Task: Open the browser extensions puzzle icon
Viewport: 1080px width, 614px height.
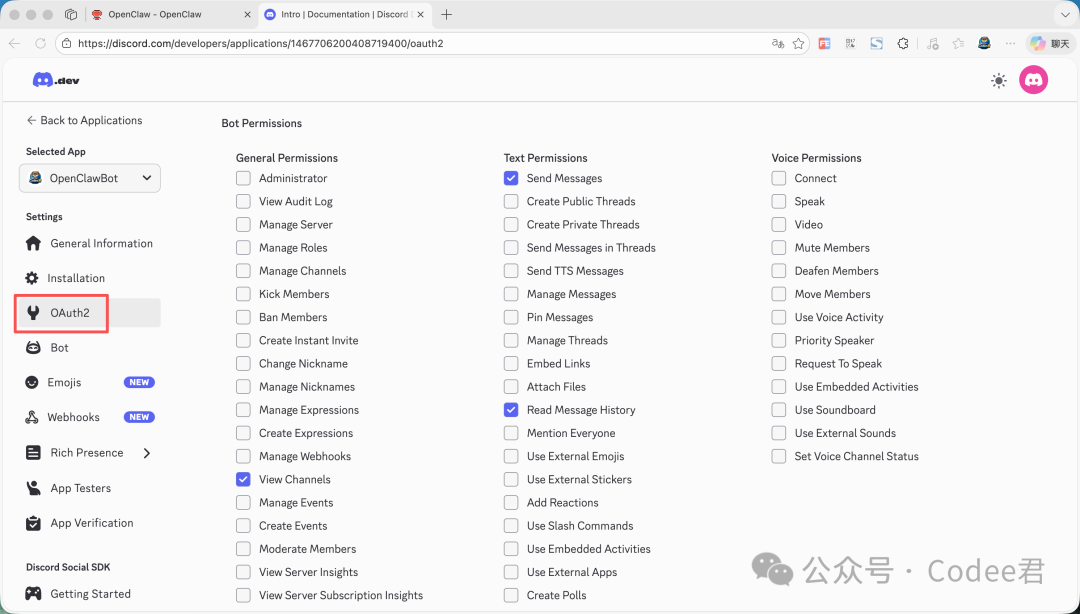Action: (903, 43)
